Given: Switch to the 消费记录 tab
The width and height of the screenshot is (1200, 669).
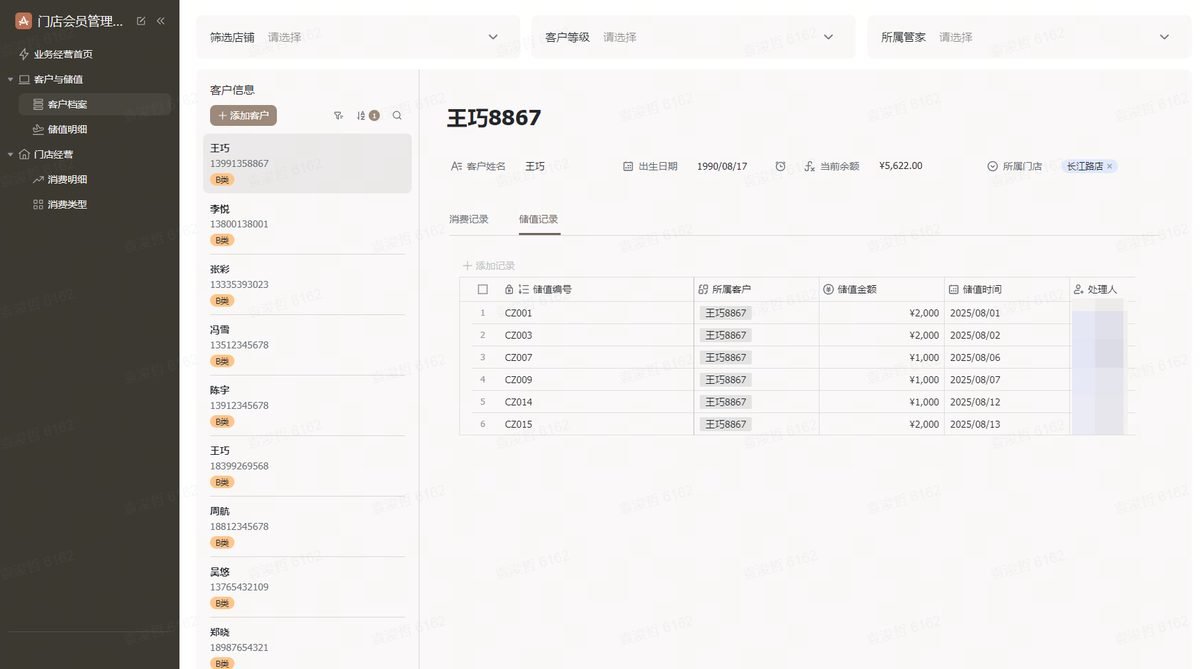Looking at the screenshot, I should pos(468,219).
